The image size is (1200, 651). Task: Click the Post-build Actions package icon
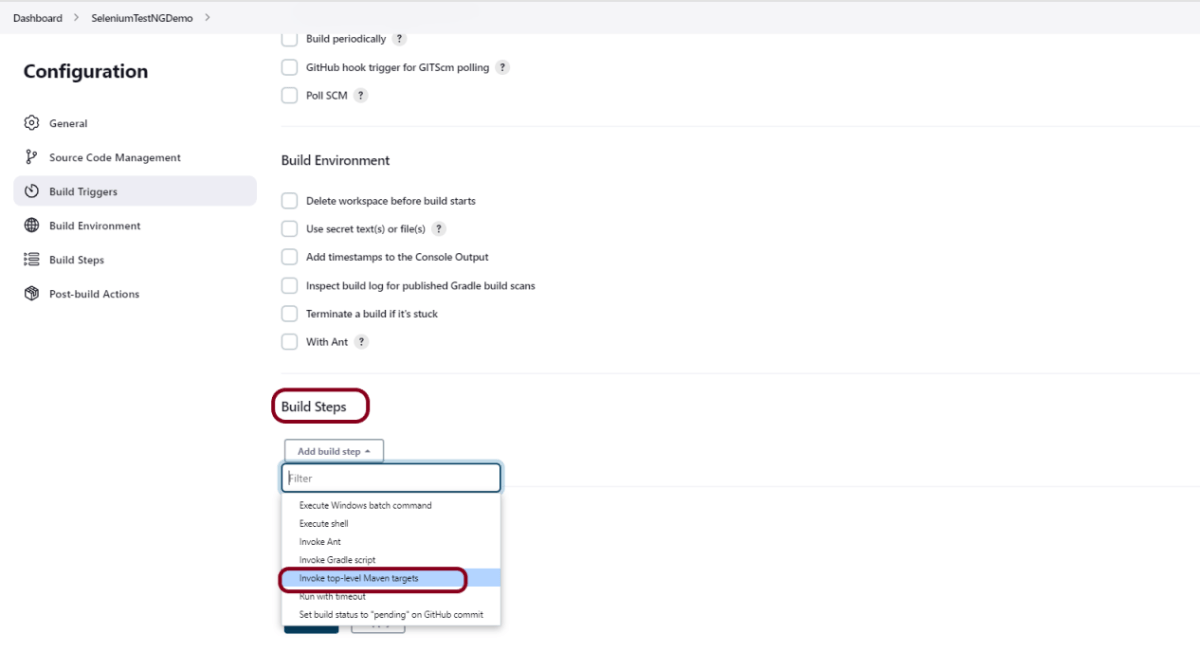pos(31,294)
